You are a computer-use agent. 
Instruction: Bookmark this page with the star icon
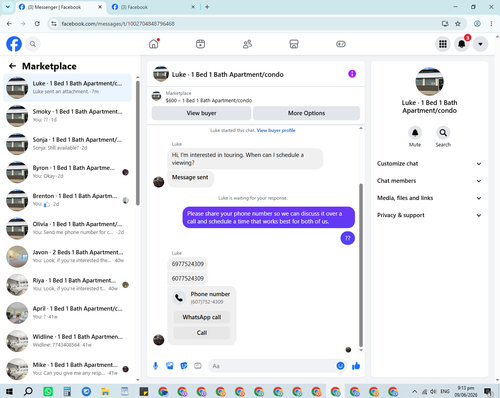(458, 24)
